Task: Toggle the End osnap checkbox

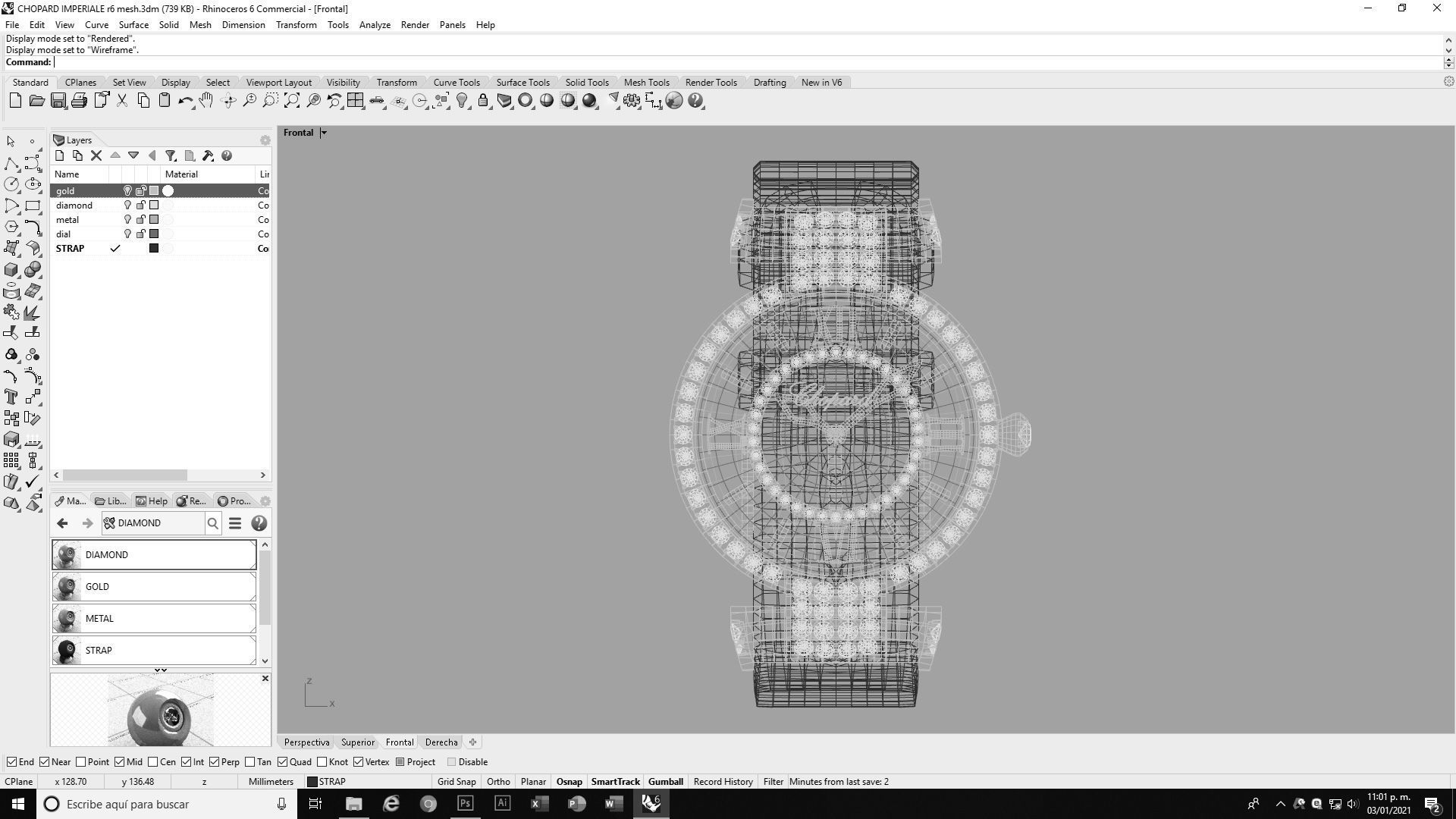Action: tap(11, 762)
